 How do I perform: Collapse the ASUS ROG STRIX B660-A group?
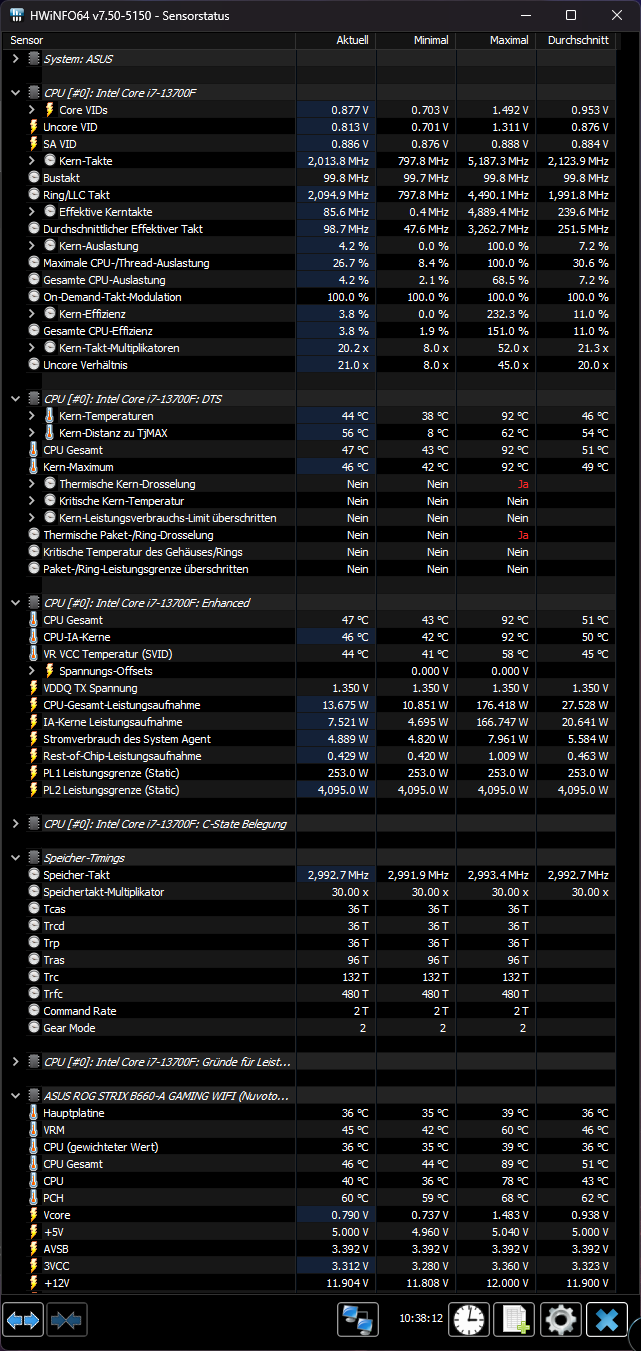click(15, 1096)
